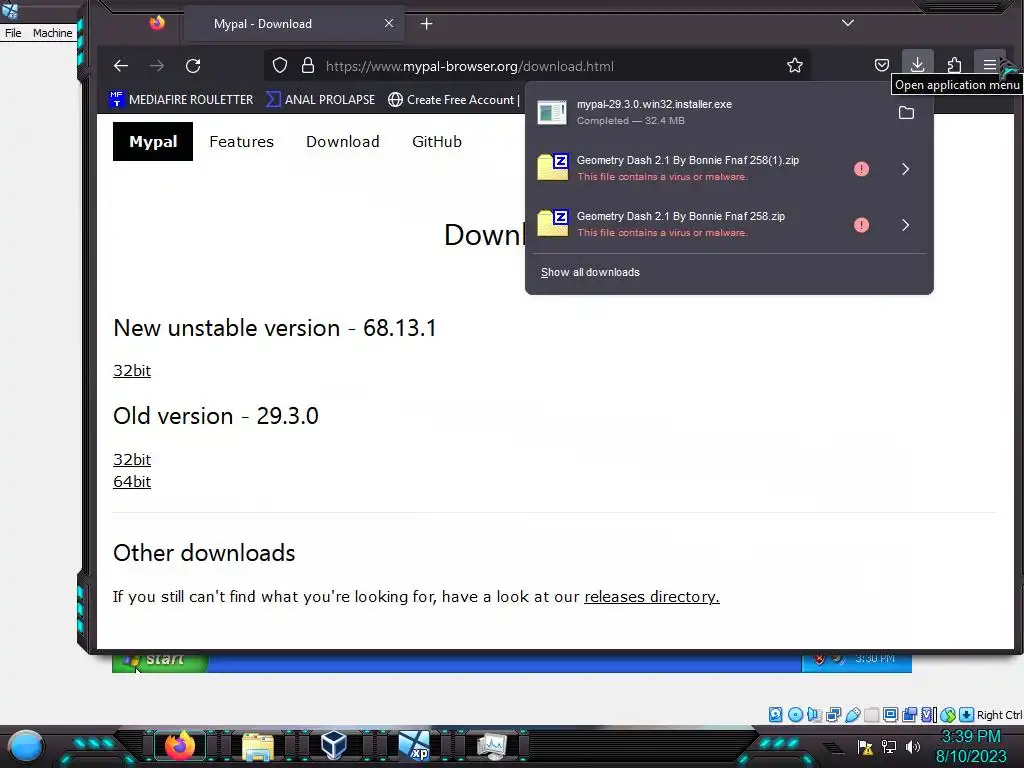The height and width of the screenshot is (768, 1024).
Task: Click the Mypal logo button
Action: coord(153,141)
